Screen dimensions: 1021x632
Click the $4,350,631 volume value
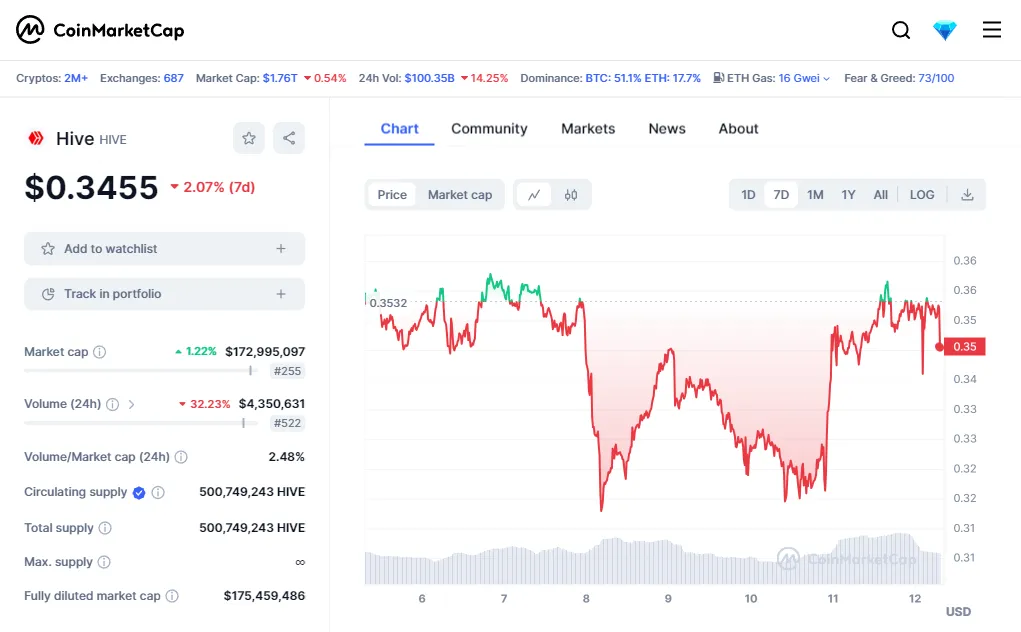(x=272, y=404)
